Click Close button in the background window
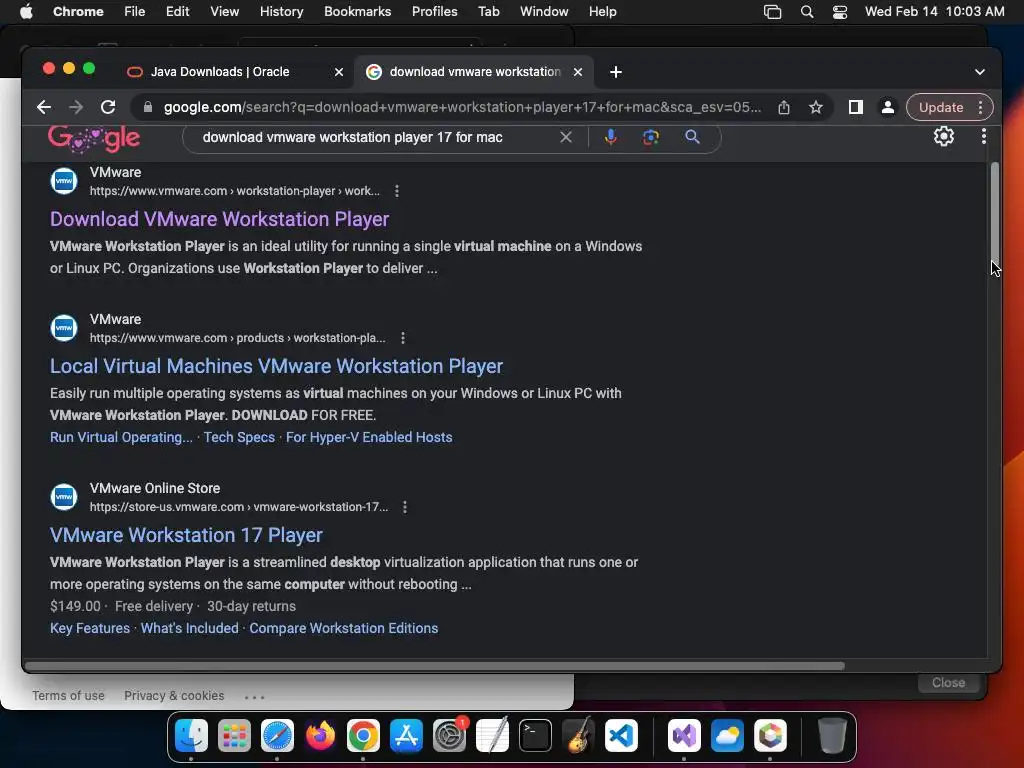Screen dimensions: 1024x768 tap(948, 682)
